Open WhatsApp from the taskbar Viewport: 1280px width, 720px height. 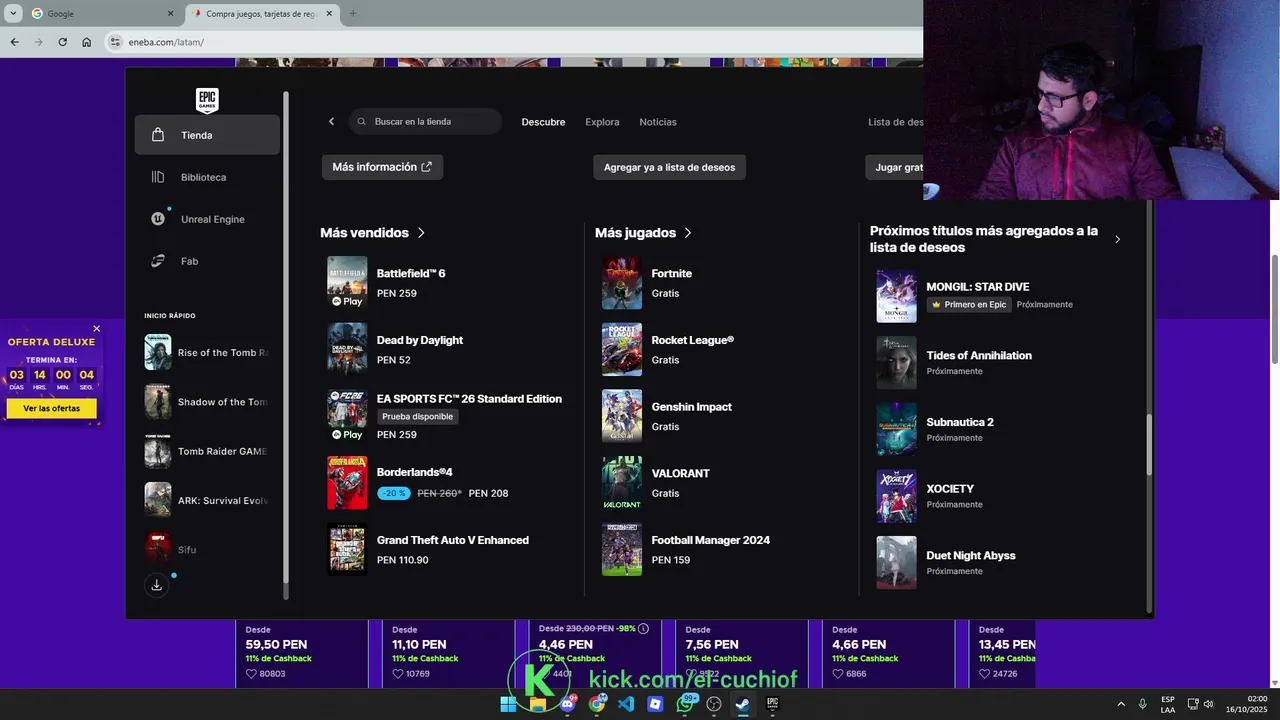click(x=684, y=704)
